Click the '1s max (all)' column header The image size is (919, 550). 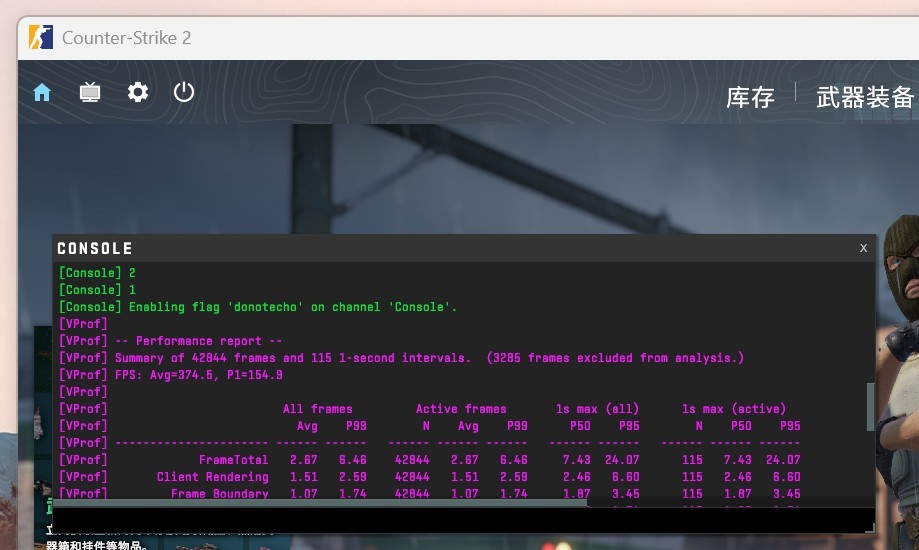pyautogui.click(x=597, y=409)
